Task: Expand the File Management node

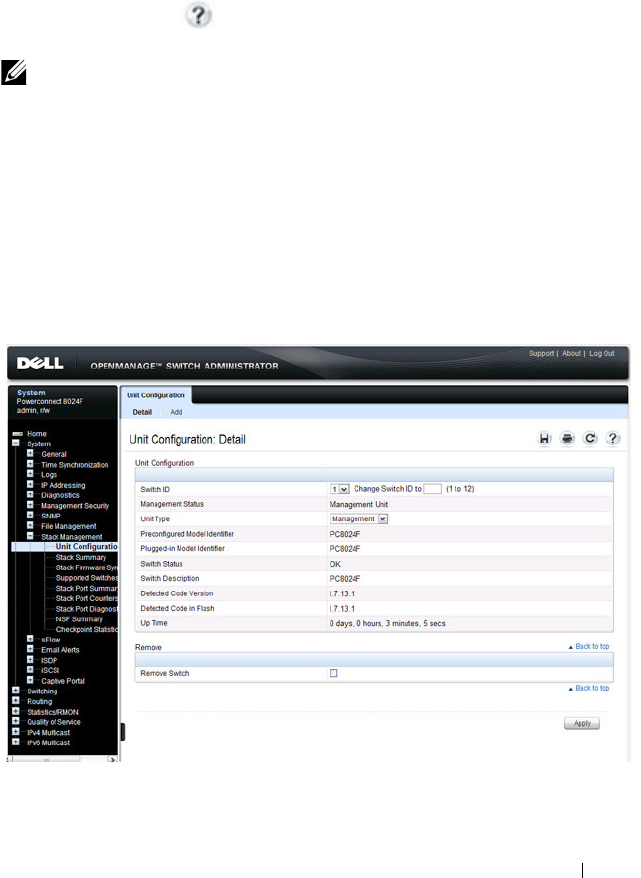Action: 30,526
